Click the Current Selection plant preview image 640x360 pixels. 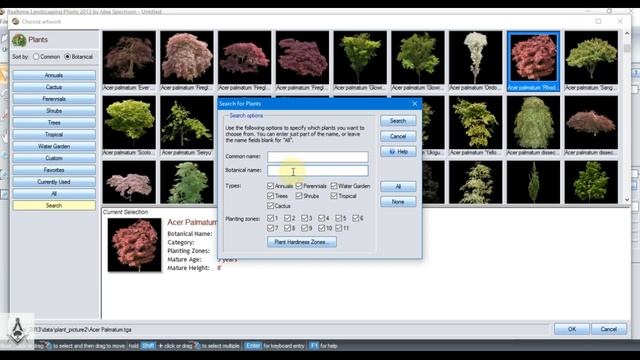pyautogui.click(x=134, y=245)
